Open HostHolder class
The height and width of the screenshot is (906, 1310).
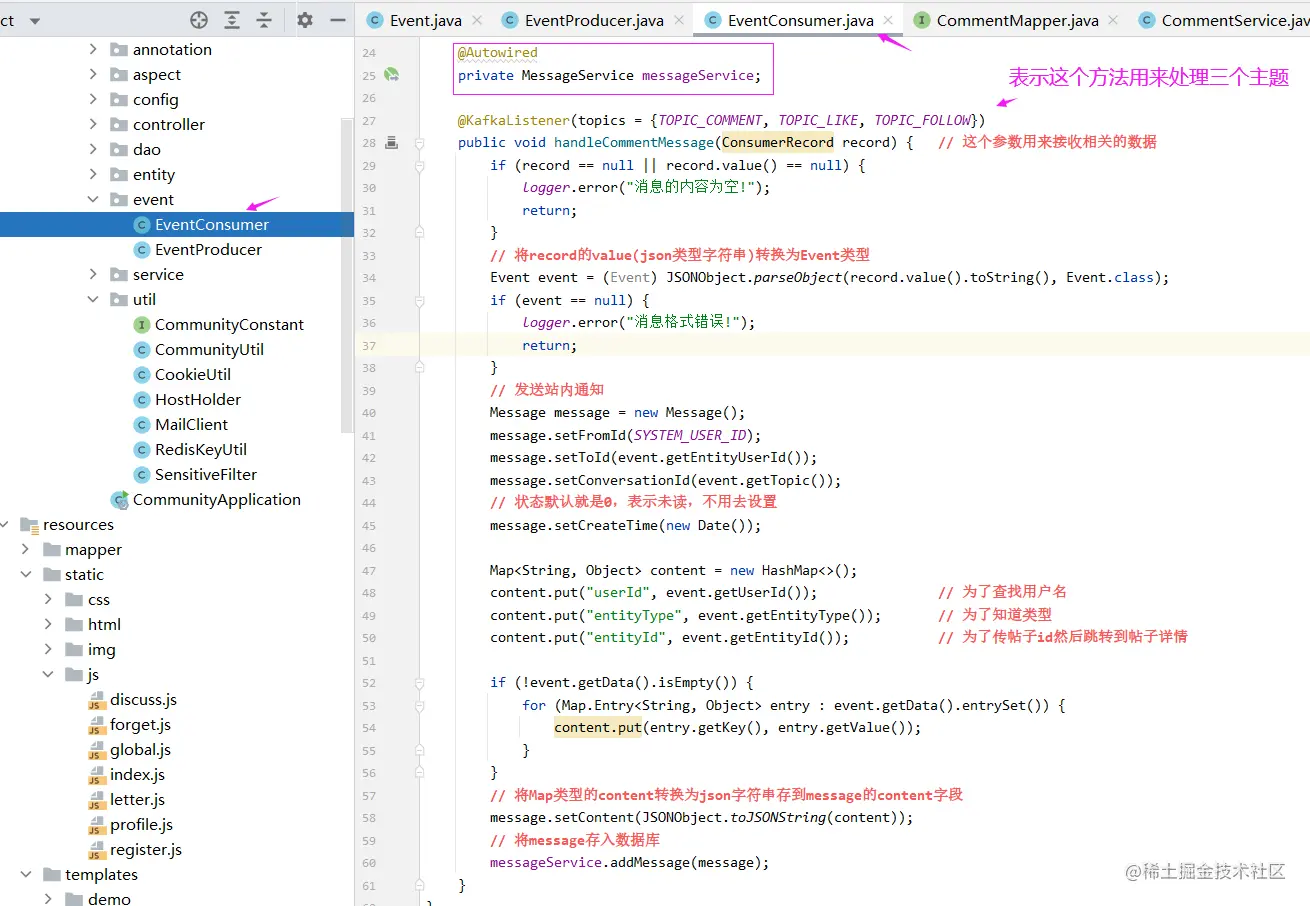pyautogui.click(x=198, y=399)
